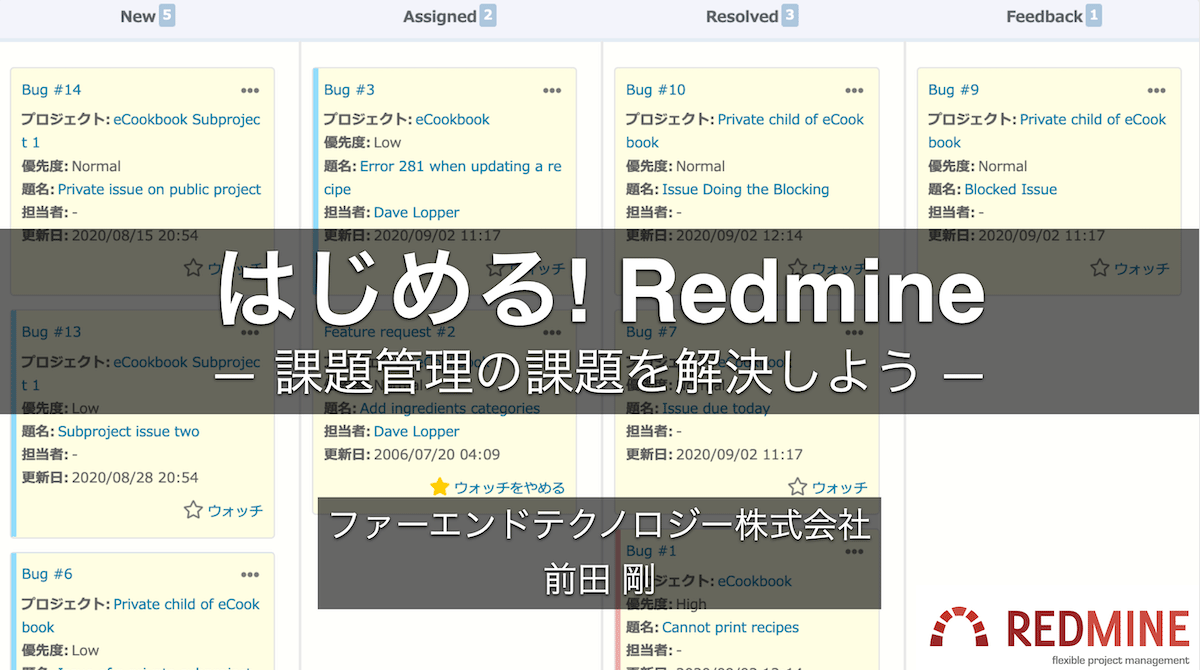This screenshot has height=670, width=1200.
Task: Open eCookbook project link on Bug #1 card
Action: (x=754, y=581)
